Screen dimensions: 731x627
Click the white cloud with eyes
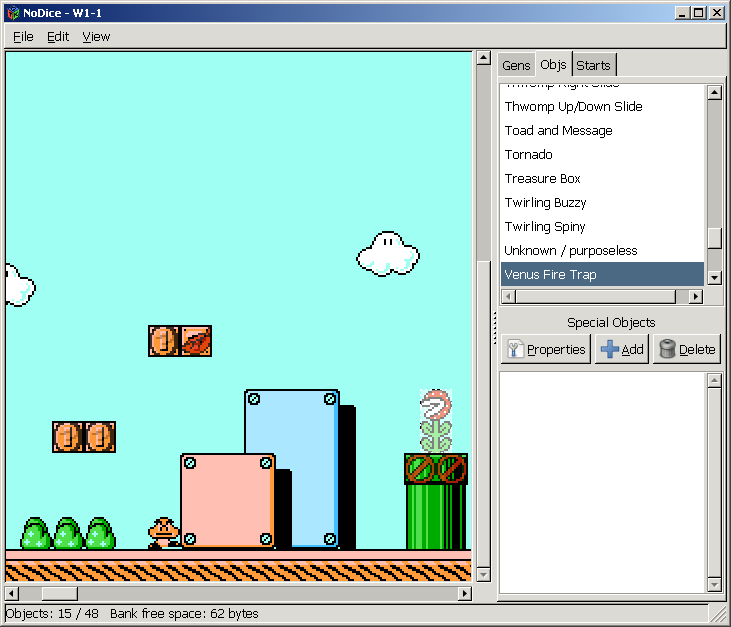click(x=388, y=254)
